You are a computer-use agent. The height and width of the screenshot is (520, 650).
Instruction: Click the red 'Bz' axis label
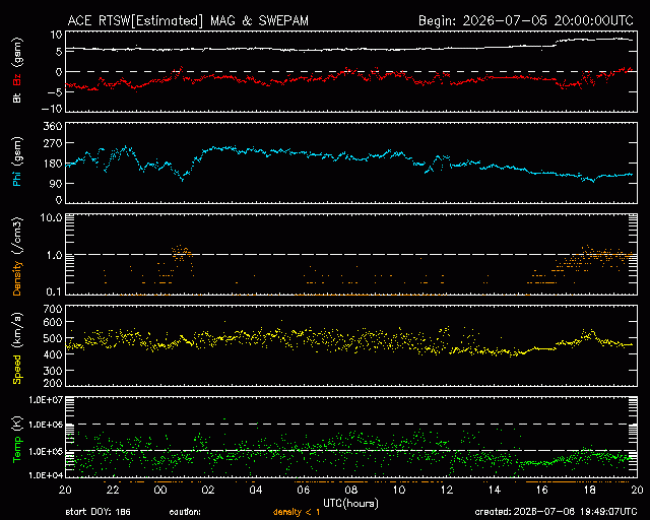[x=17, y=79]
